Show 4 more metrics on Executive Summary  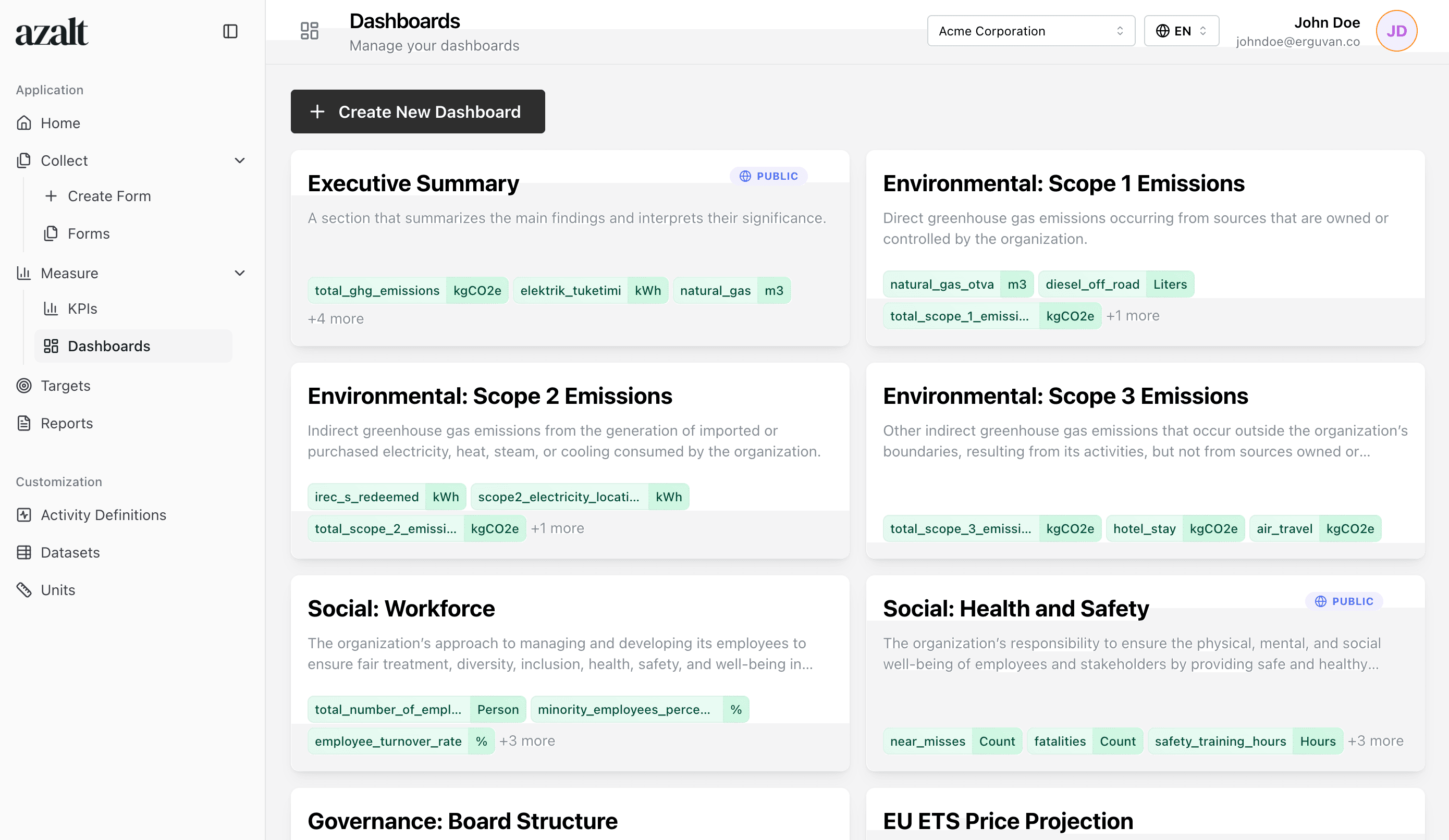tap(335, 318)
